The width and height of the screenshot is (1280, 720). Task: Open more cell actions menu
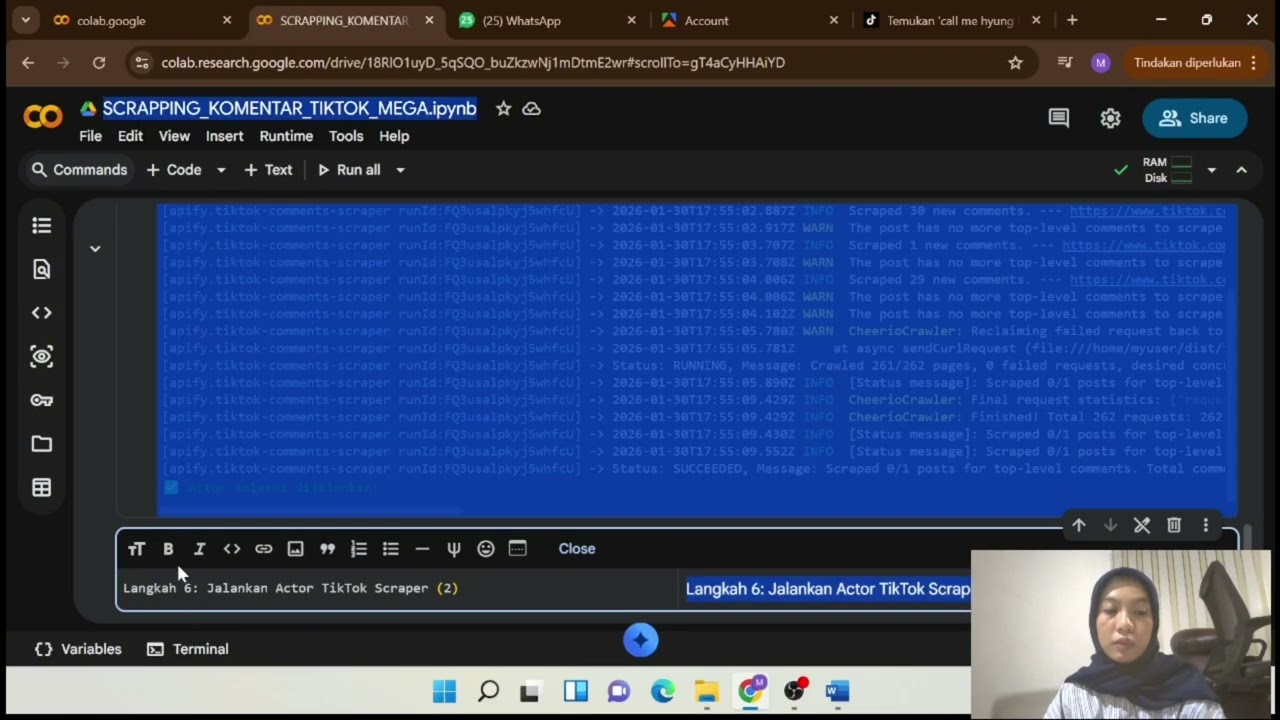[1206, 525]
